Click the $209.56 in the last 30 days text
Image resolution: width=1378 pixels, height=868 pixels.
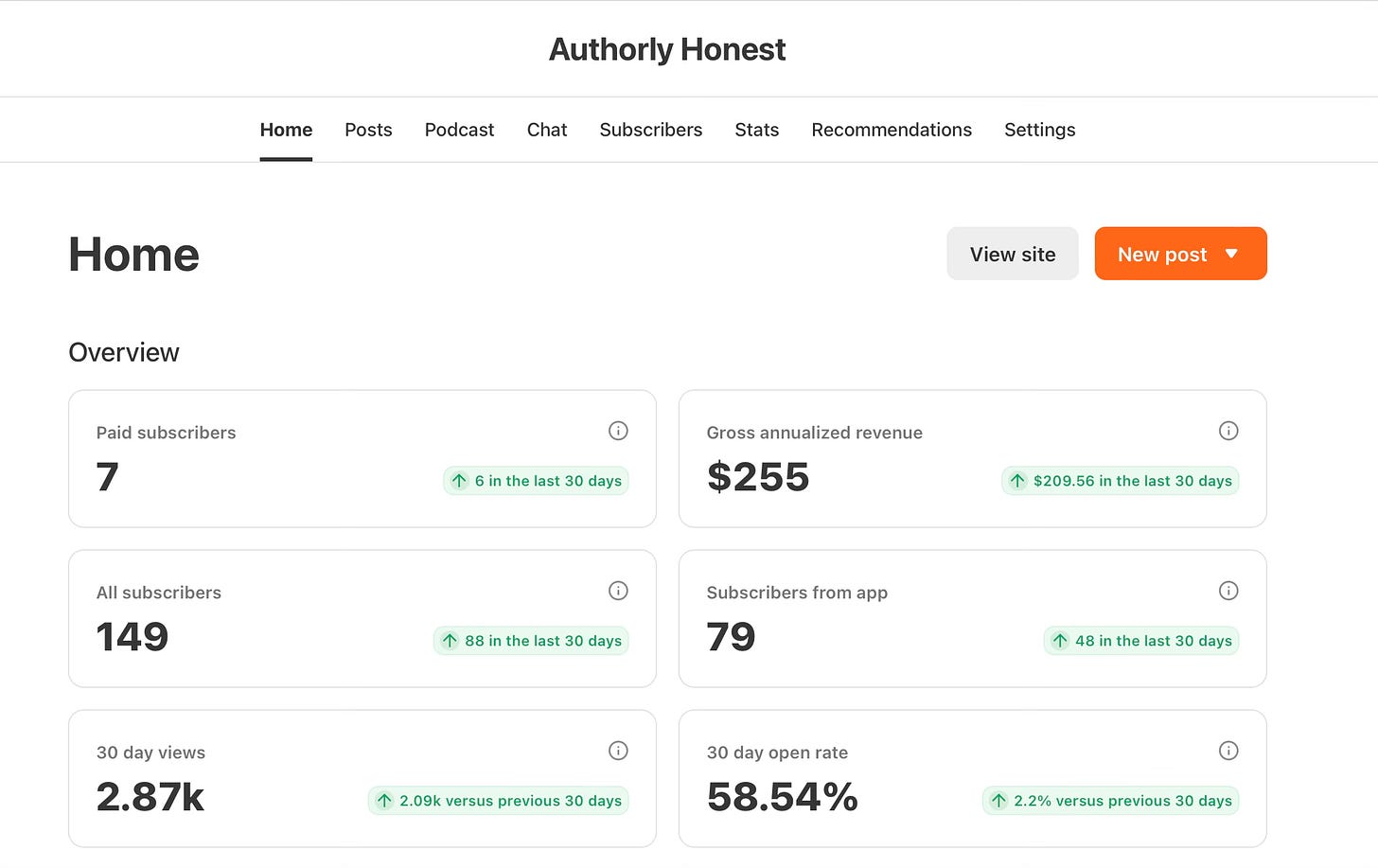[1133, 481]
